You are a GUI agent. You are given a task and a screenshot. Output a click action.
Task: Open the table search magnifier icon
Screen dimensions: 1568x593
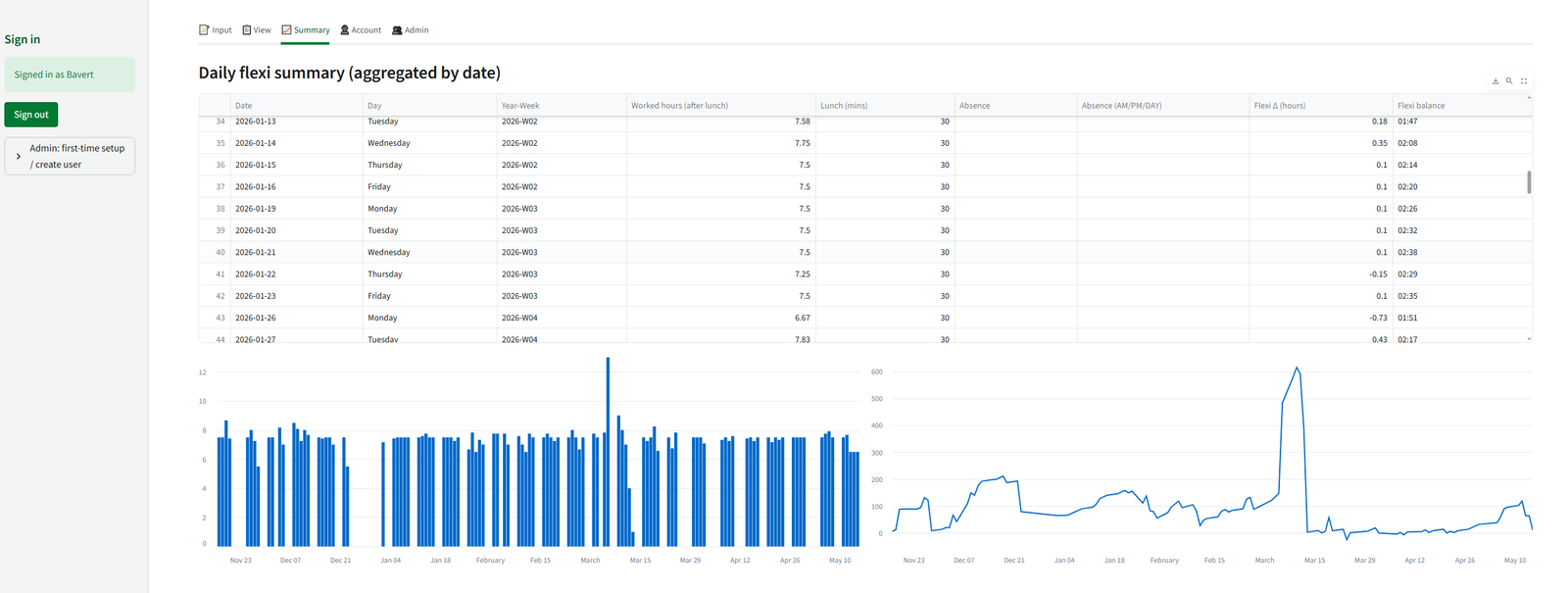(1509, 81)
